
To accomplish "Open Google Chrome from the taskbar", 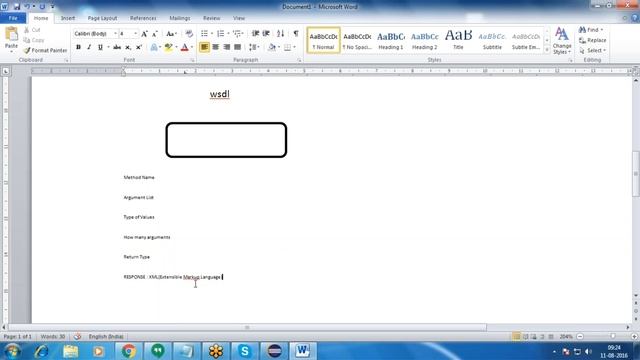I will pyautogui.click(x=129, y=351).
